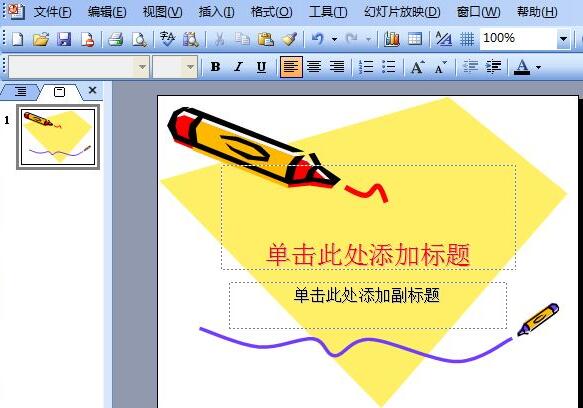
Task: Toggle Underline formatting
Action: [x=261, y=67]
